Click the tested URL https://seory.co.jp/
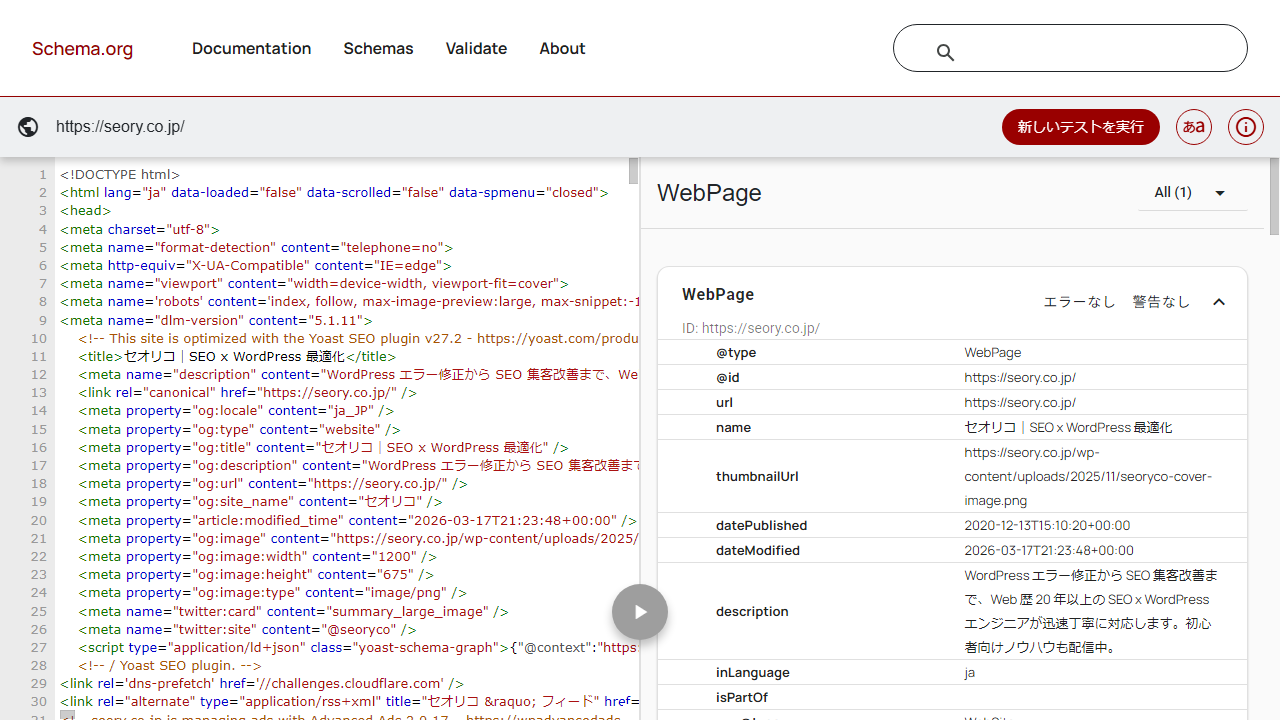This screenshot has width=1280, height=720. coord(120,127)
